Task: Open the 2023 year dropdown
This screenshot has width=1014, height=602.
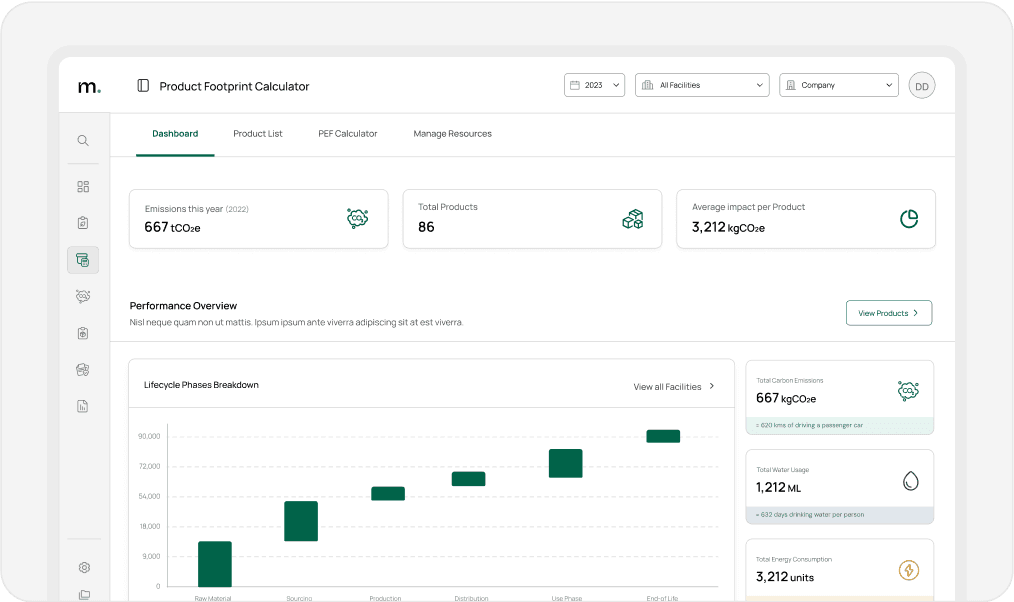Action: (x=594, y=85)
